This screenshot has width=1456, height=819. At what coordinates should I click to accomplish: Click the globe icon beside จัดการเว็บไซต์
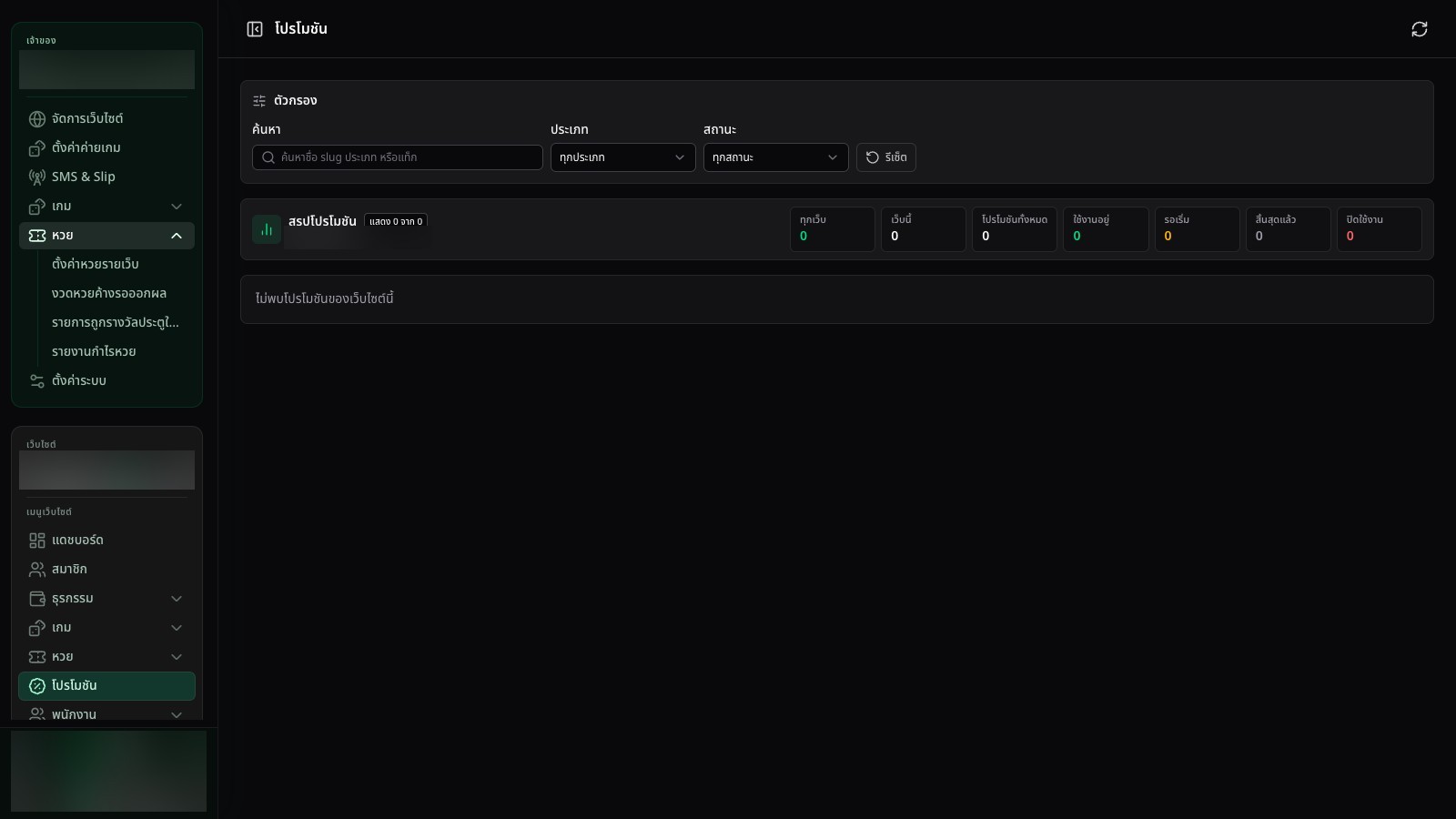coord(37,119)
